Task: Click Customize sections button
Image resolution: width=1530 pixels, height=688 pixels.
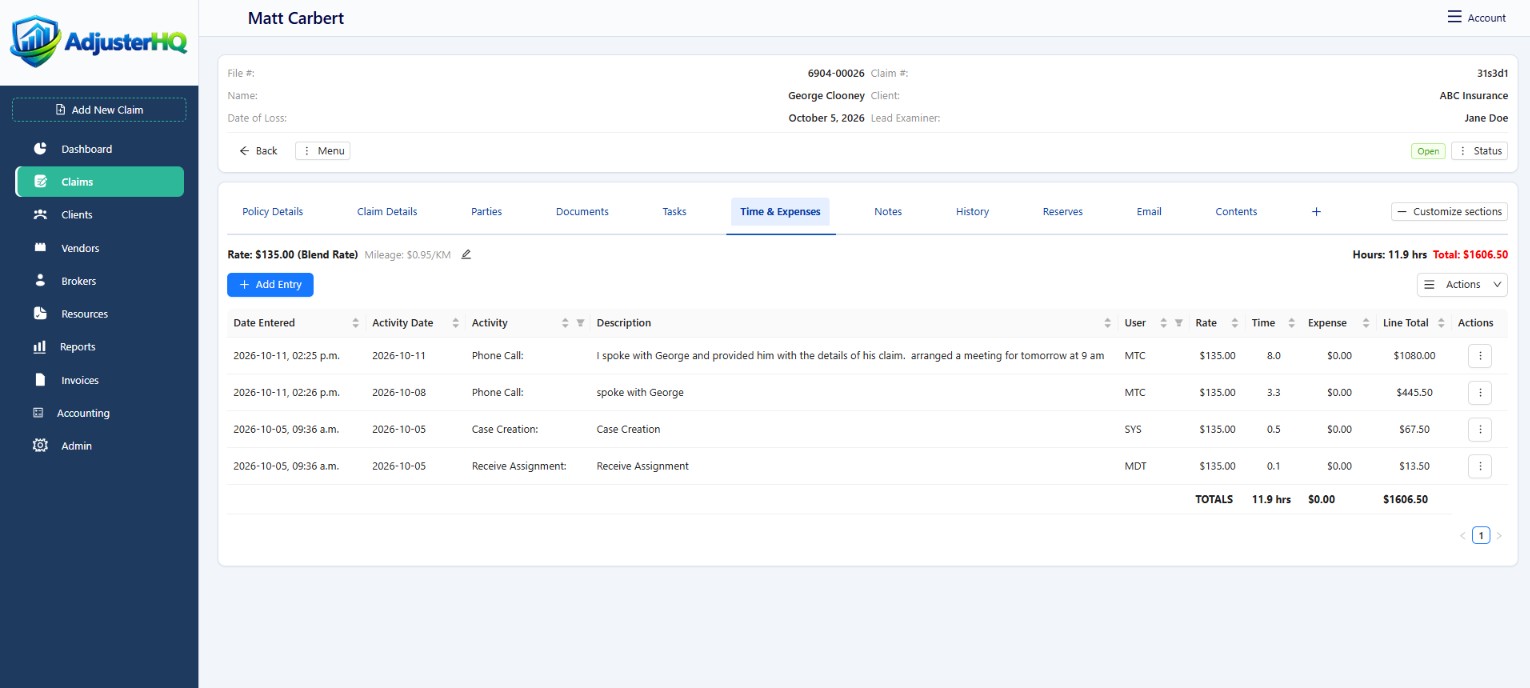Action: pos(1449,212)
